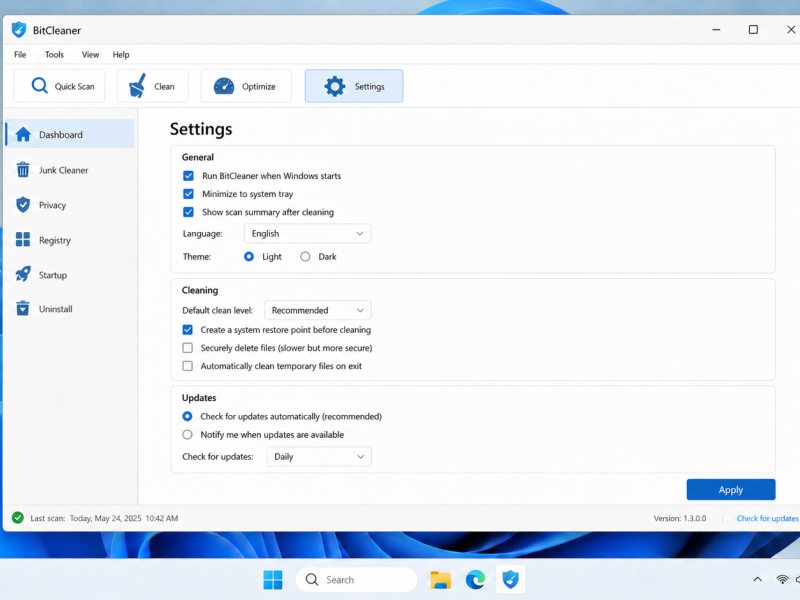Click the taskbar Search box
The image size is (800, 600).
(x=356, y=580)
